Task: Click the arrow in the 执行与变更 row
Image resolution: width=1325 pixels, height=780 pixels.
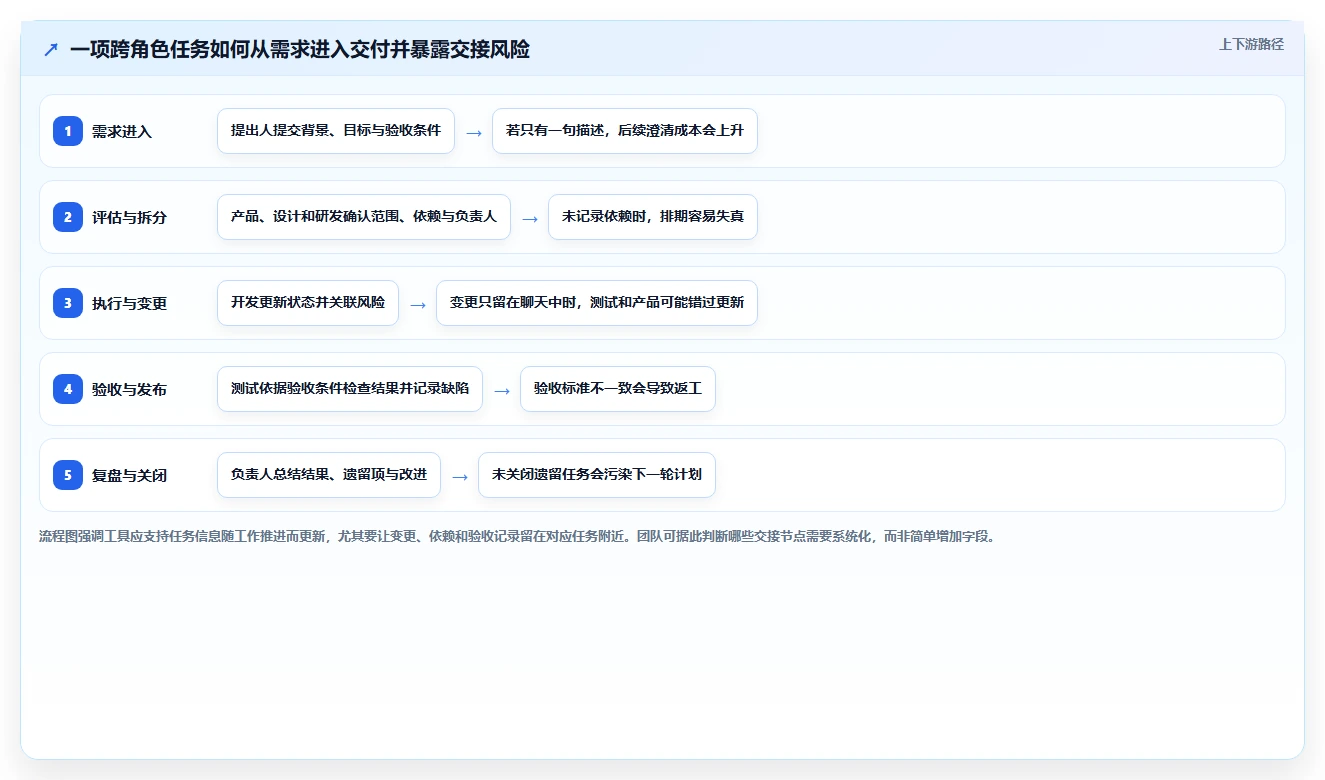Action: tap(418, 304)
